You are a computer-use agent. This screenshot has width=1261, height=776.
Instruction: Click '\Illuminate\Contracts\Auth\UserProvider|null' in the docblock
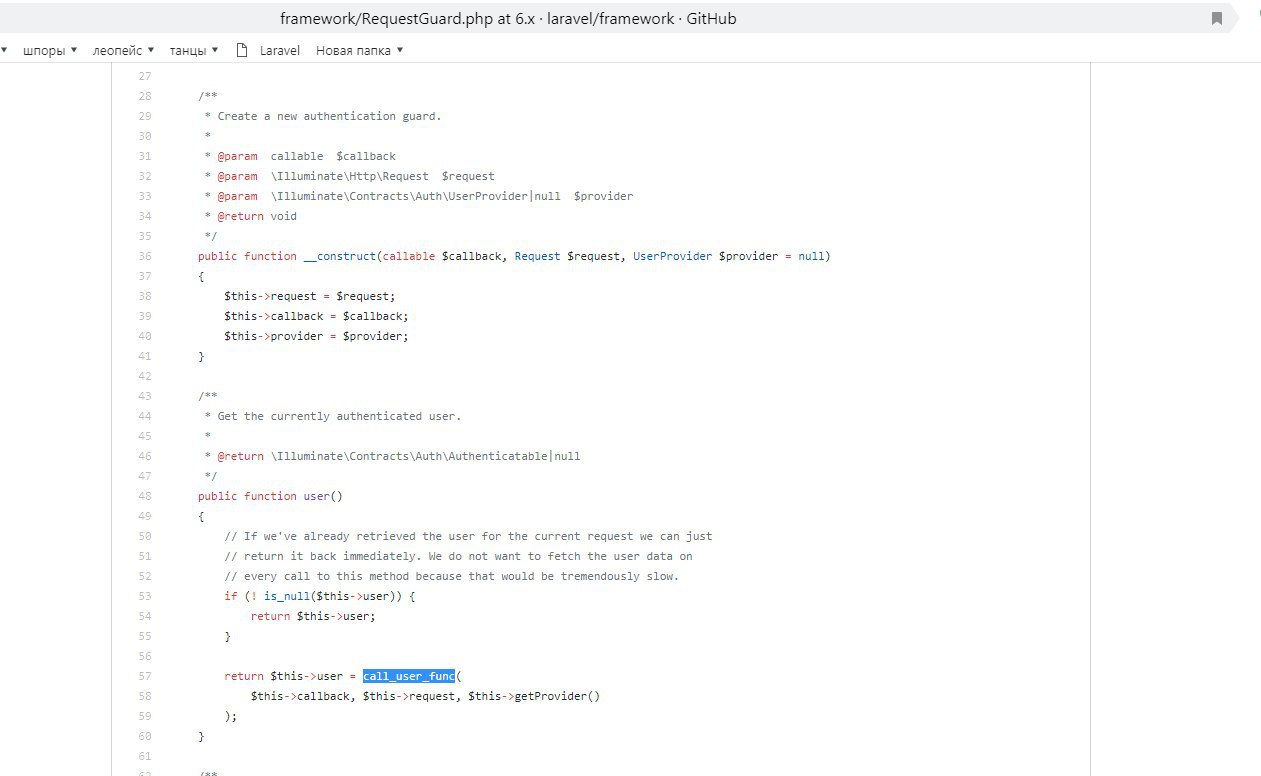[x=415, y=196]
